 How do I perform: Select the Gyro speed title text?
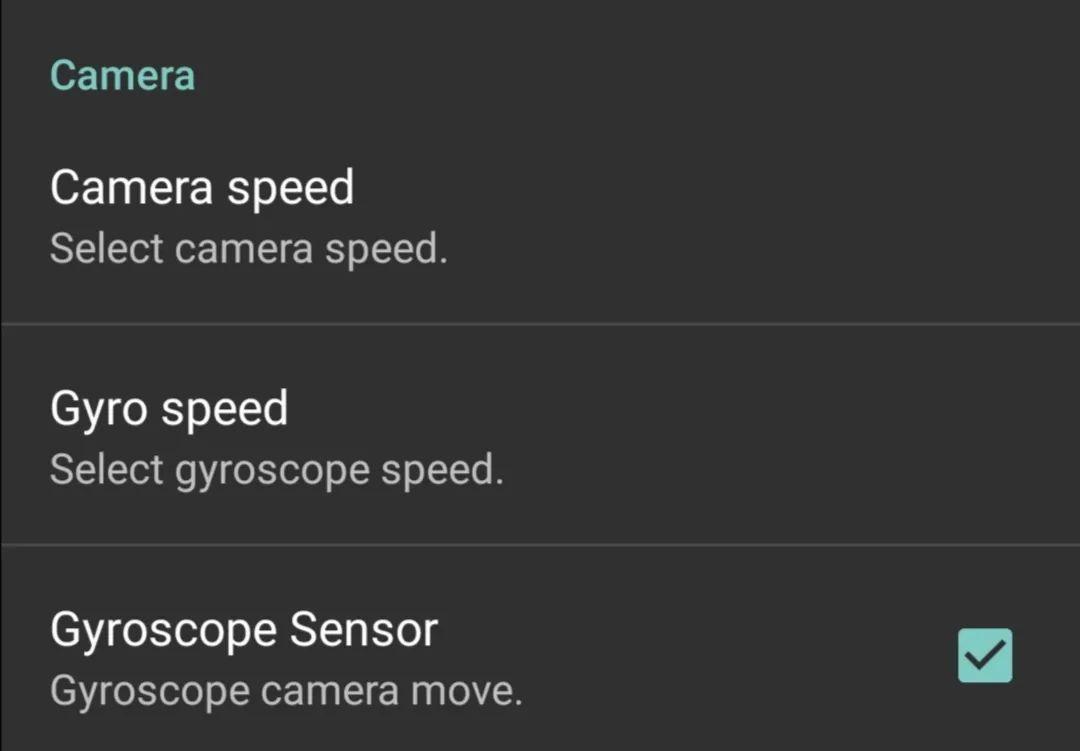coord(168,409)
